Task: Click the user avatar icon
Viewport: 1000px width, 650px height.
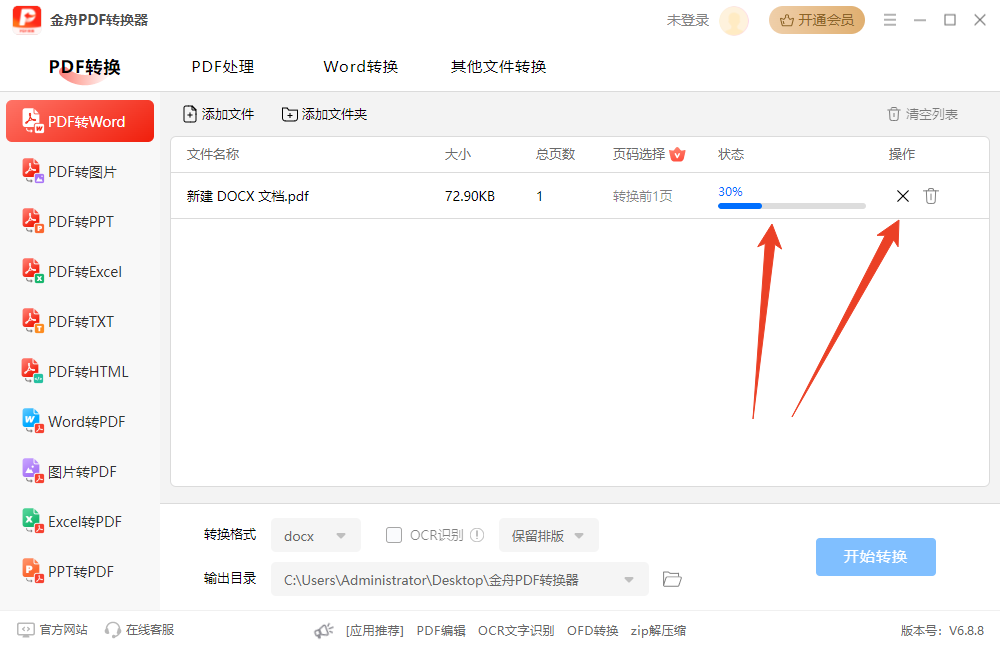Action: 734,20
